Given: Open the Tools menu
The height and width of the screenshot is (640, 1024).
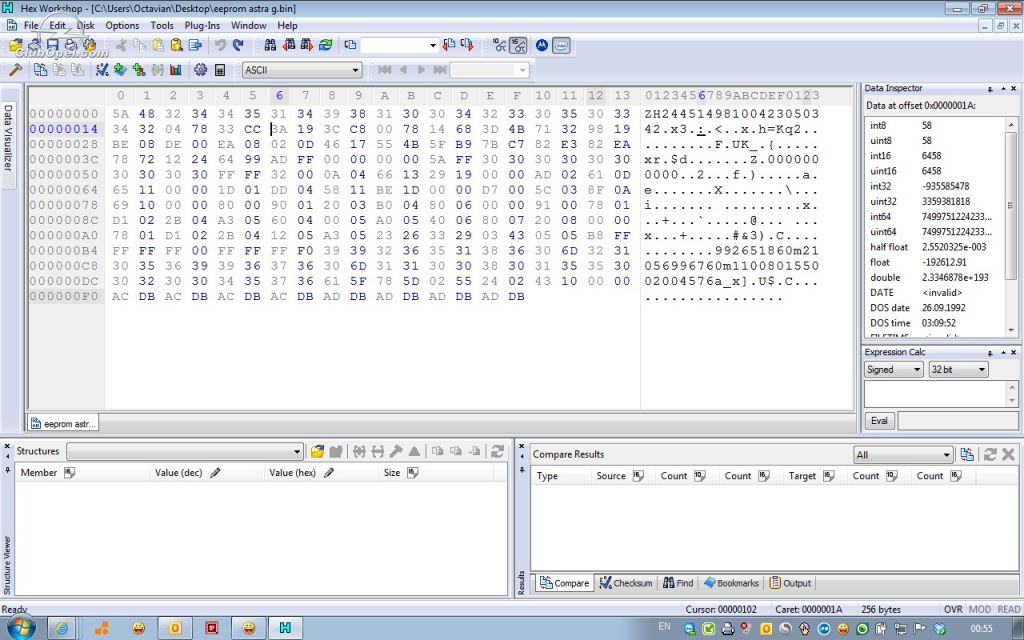Looking at the screenshot, I should [x=162, y=25].
